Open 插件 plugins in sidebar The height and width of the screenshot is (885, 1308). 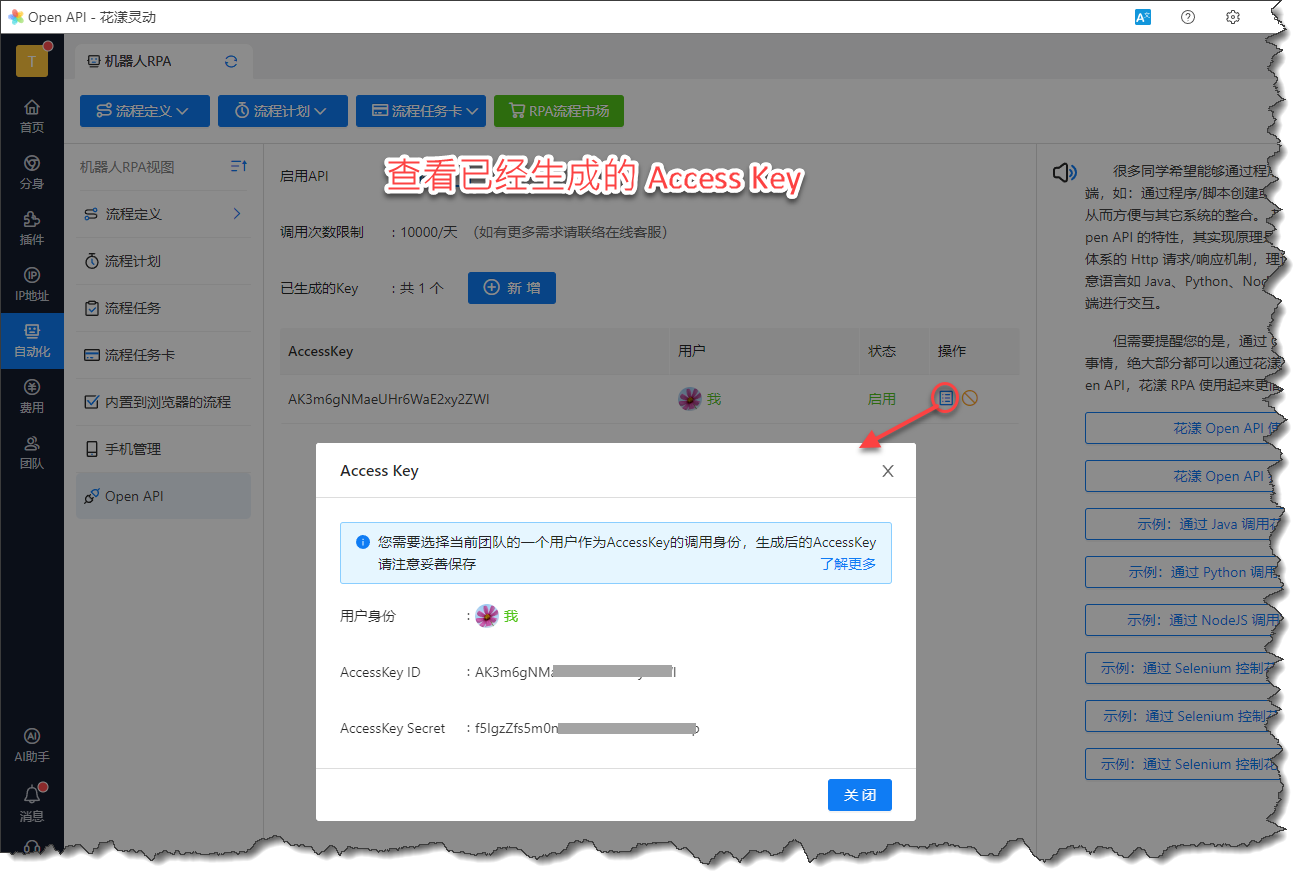32,228
